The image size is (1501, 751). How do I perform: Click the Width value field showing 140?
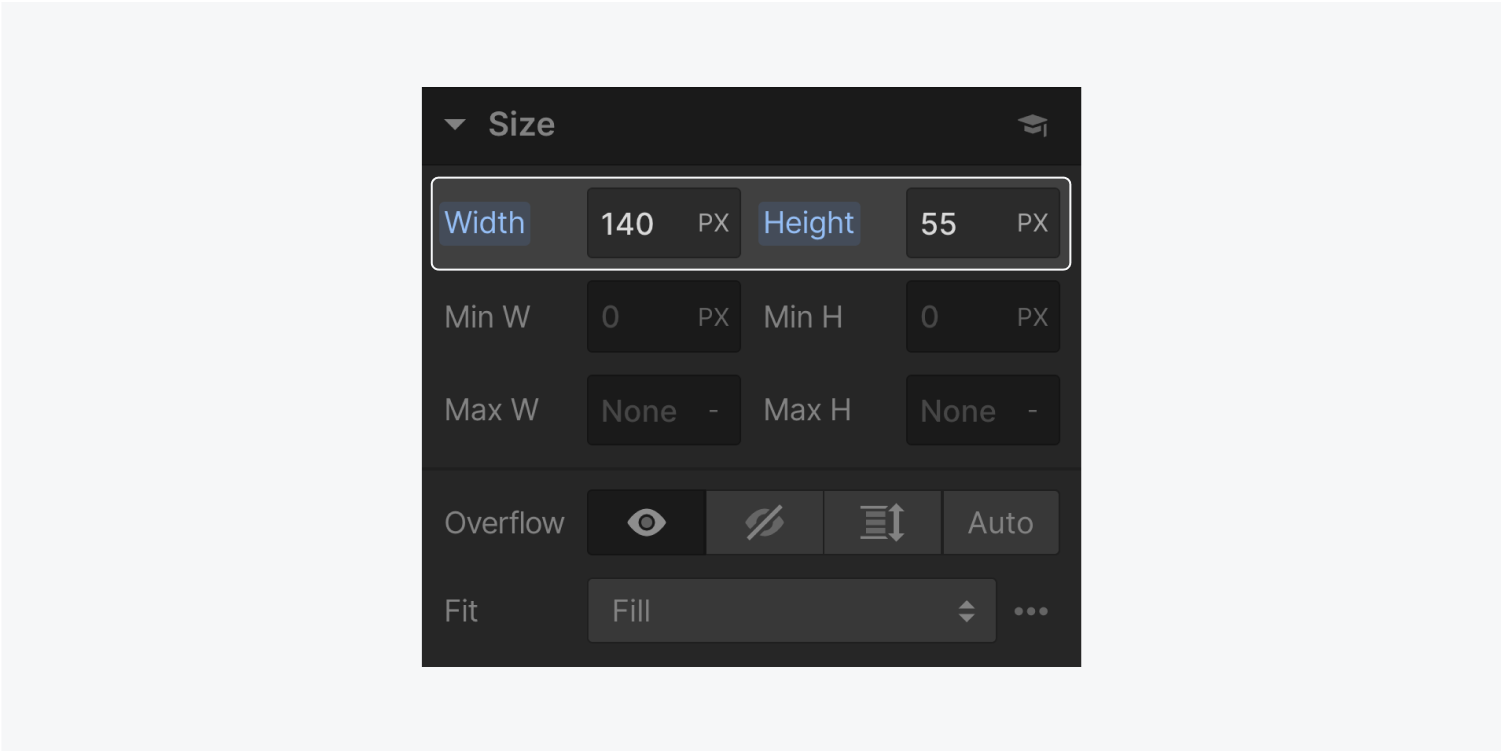[x=663, y=223]
